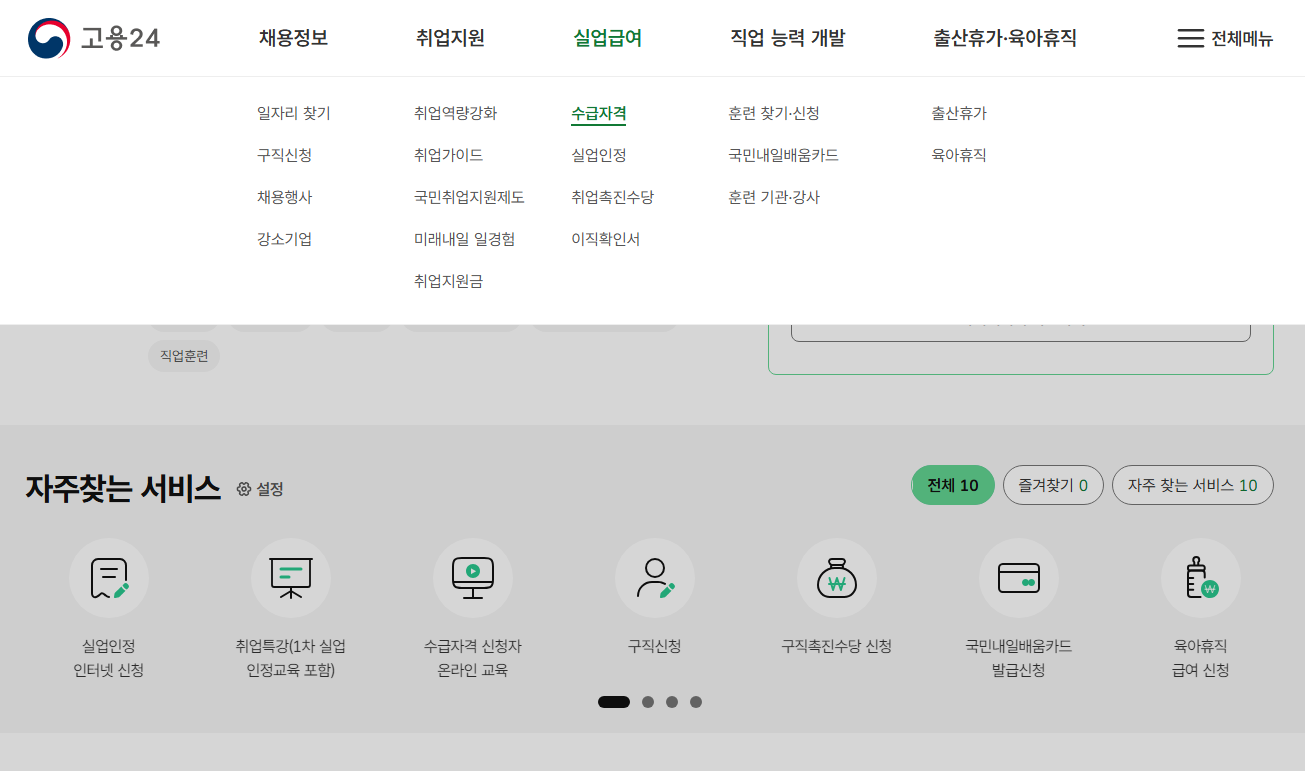1305x771 pixels.
Task: Open 구직신청 via its person icon
Action: (x=654, y=578)
